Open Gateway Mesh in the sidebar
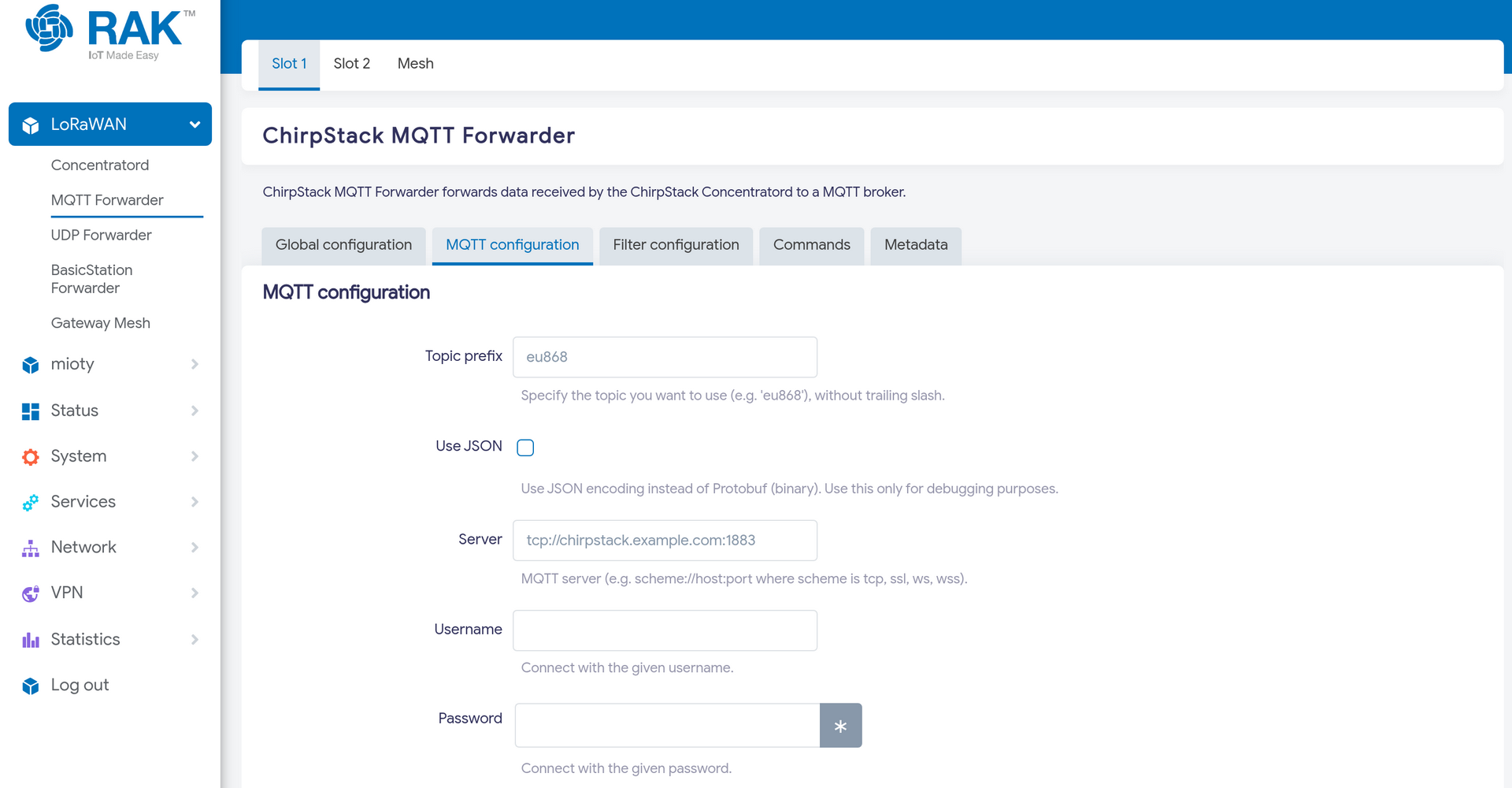 click(100, 323)
